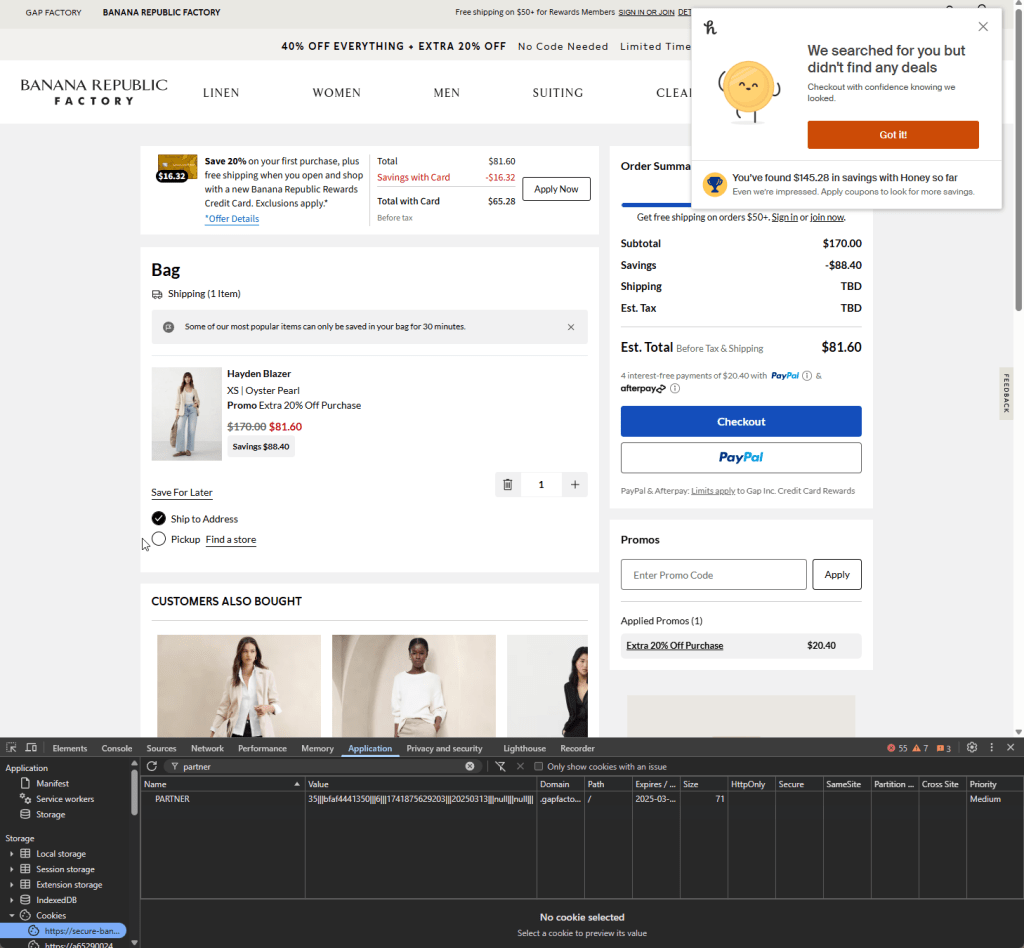The image size is (1024, 948).
Task: Close the Honey deals popup
Action: point(983,27)
